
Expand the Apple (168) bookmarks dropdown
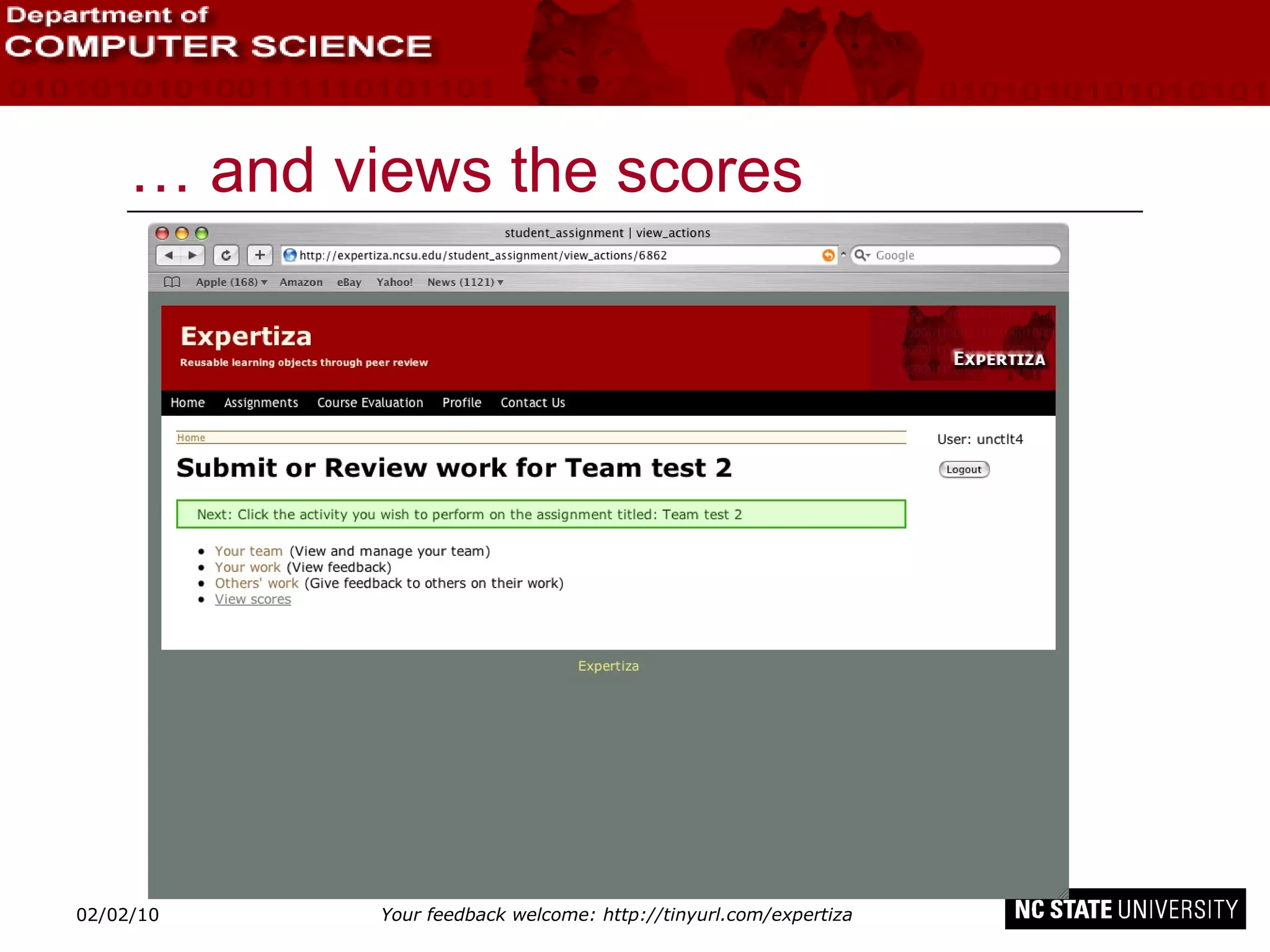click(231, 282)
